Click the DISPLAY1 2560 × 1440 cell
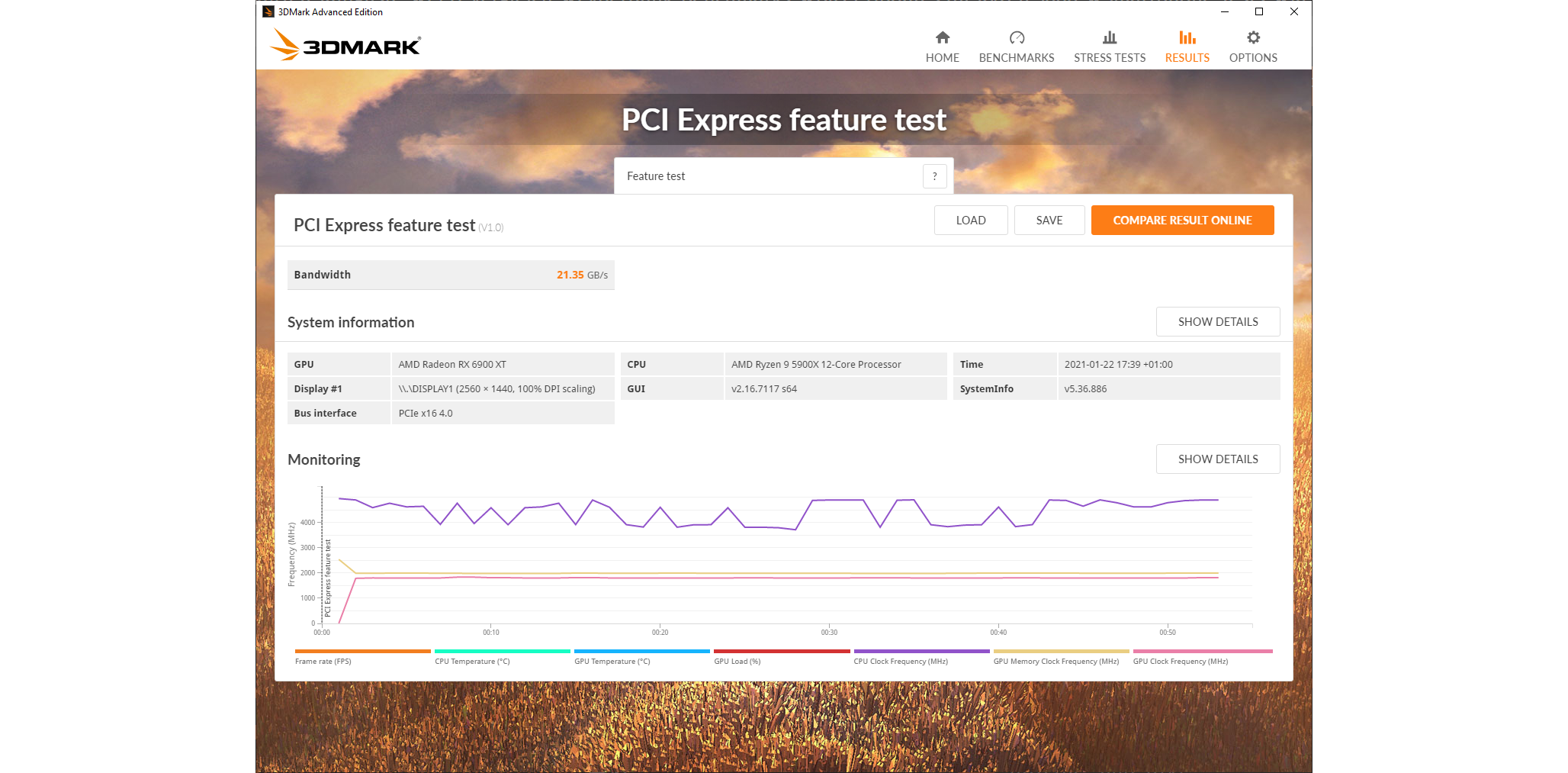The width and height of the screenshot is (1568, 773). click(x=503, y=389)
